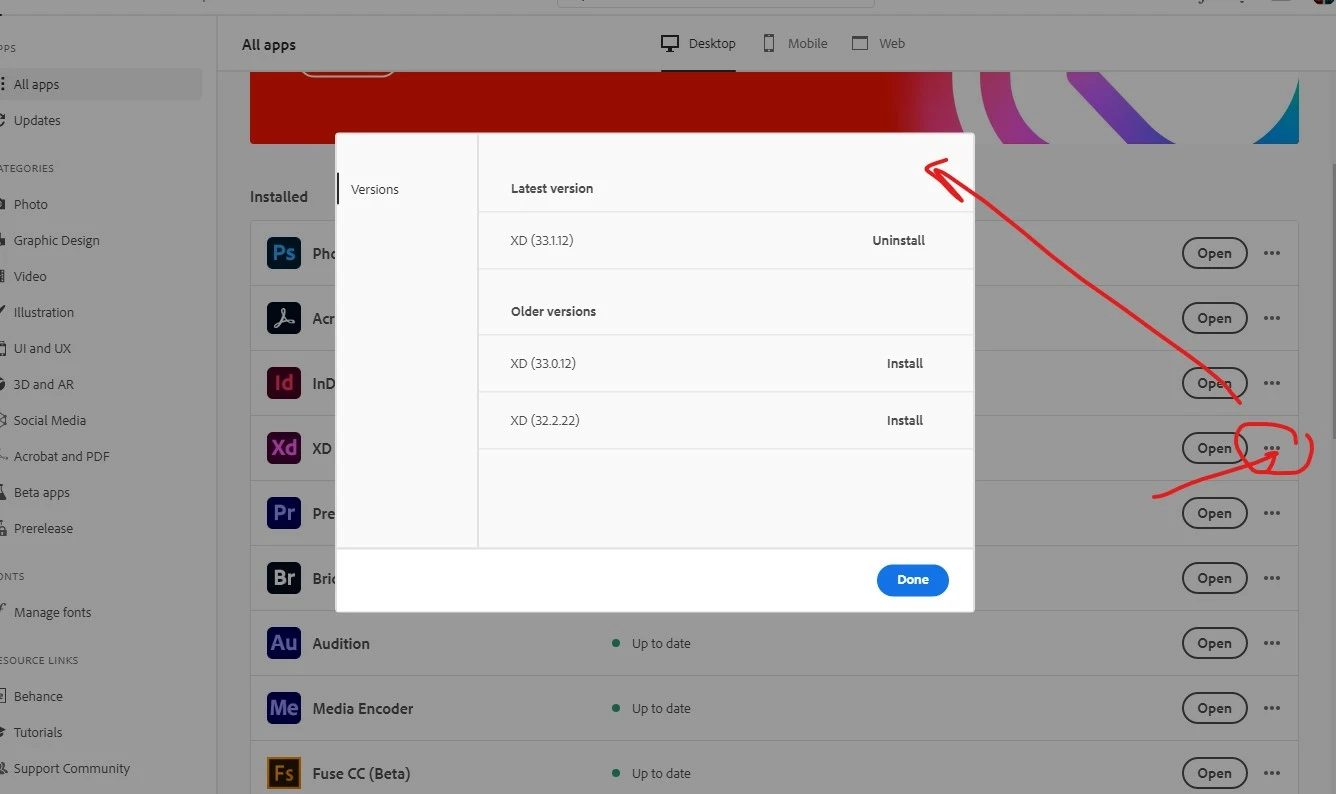Open more options for Photoshop row
Image resolution: width=1336 pixels, height=794 pixels.
pyautogui.click(x=1272, y=253)
